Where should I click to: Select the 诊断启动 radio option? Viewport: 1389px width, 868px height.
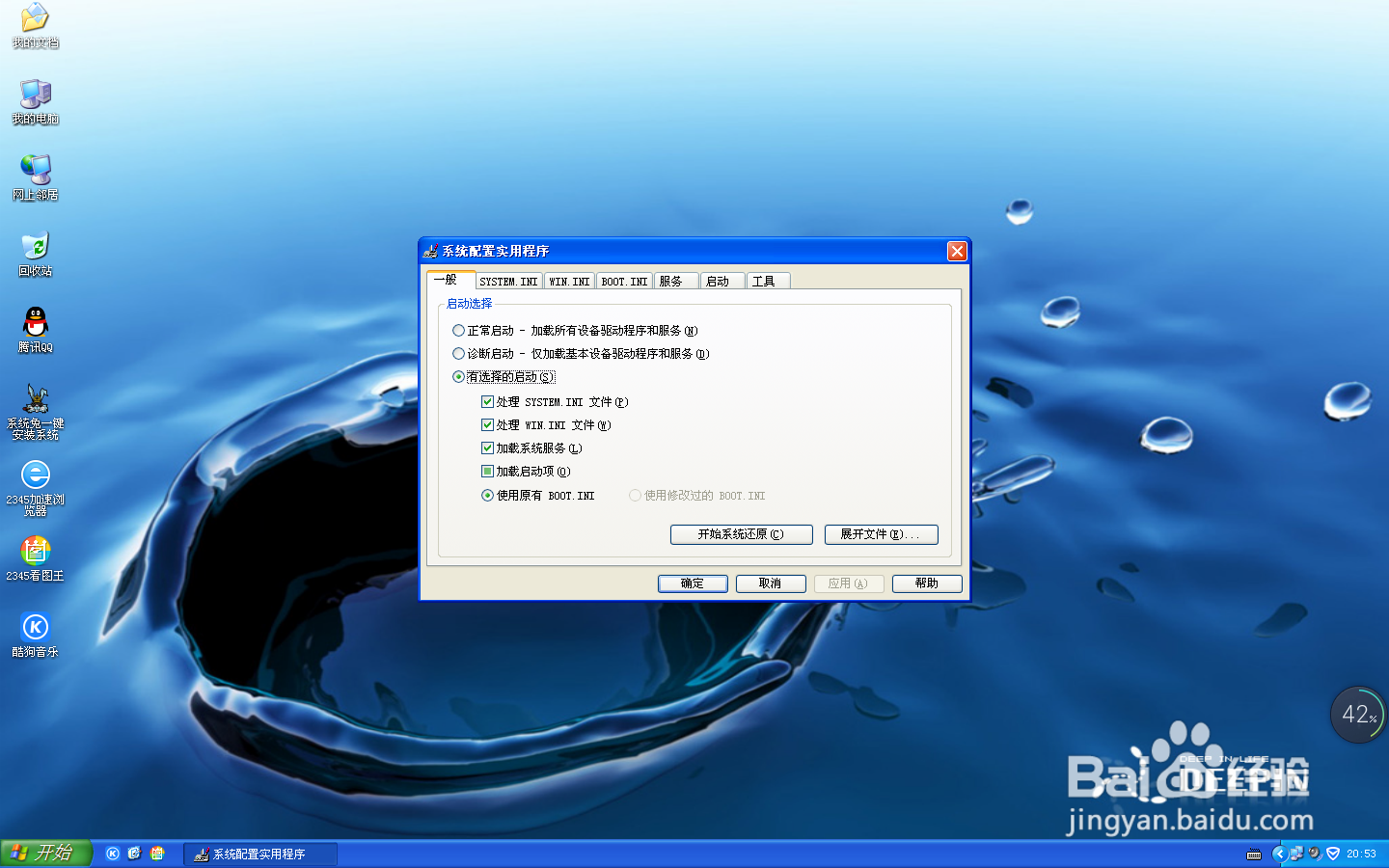[581, 354]
